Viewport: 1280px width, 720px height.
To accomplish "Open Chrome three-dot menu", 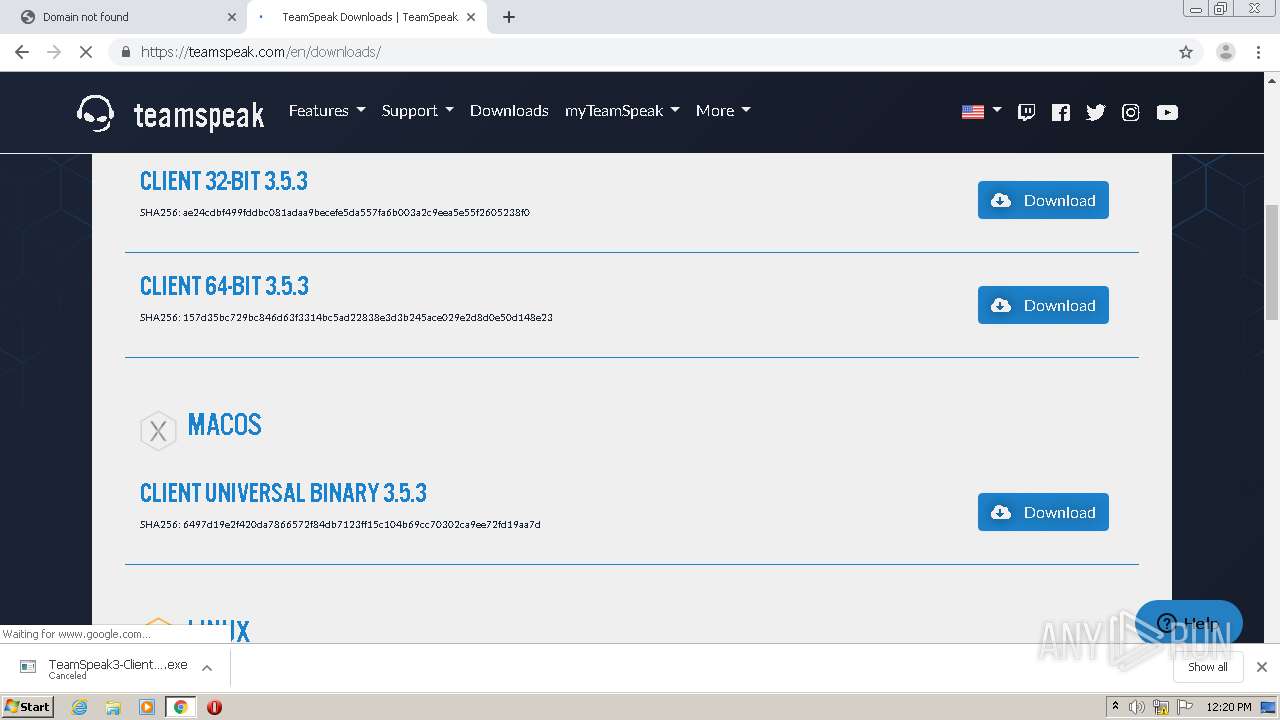I will pyautogui.click(x=1259, y=52).
